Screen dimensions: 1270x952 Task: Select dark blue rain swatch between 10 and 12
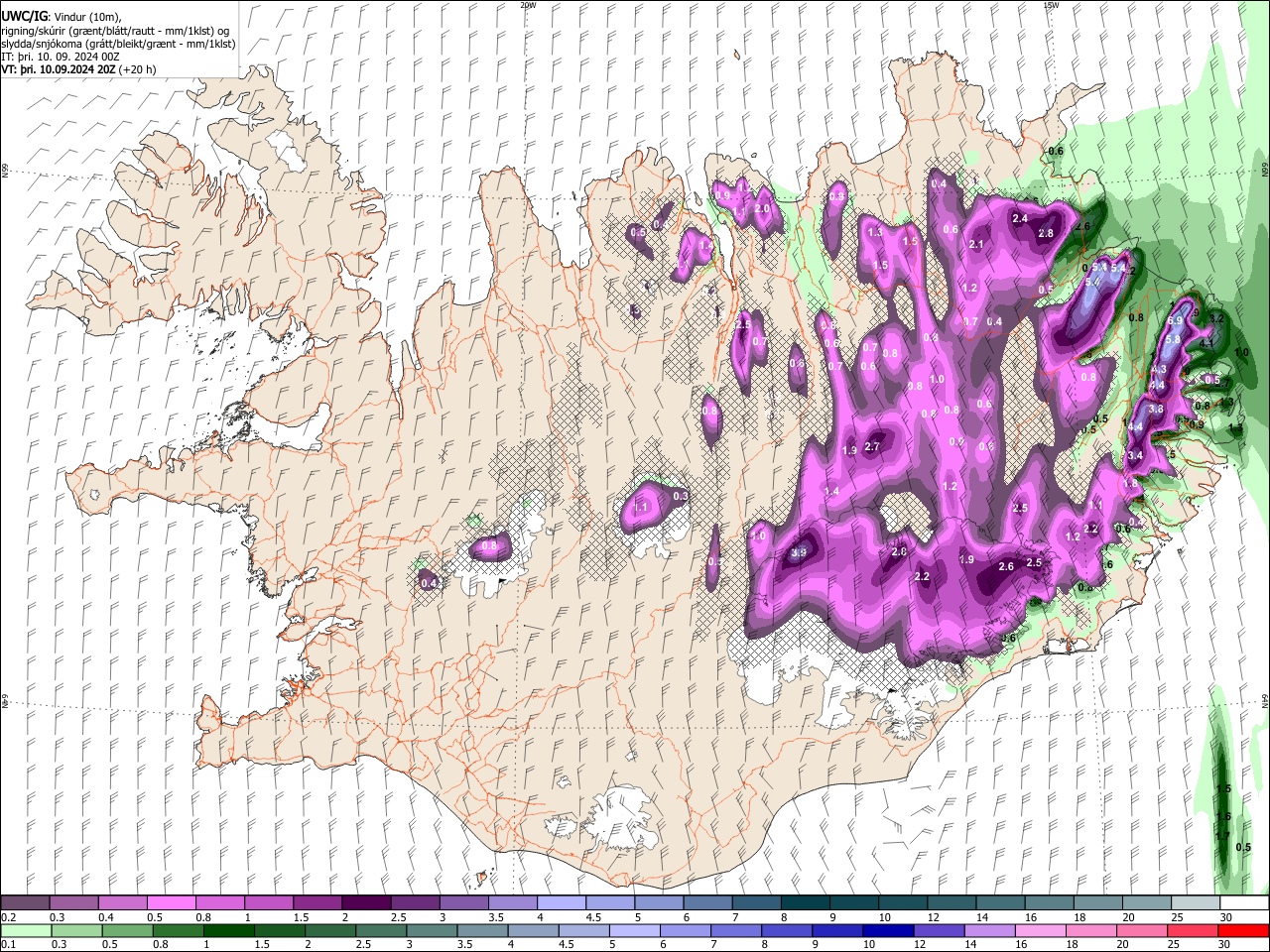coord(887,930)
